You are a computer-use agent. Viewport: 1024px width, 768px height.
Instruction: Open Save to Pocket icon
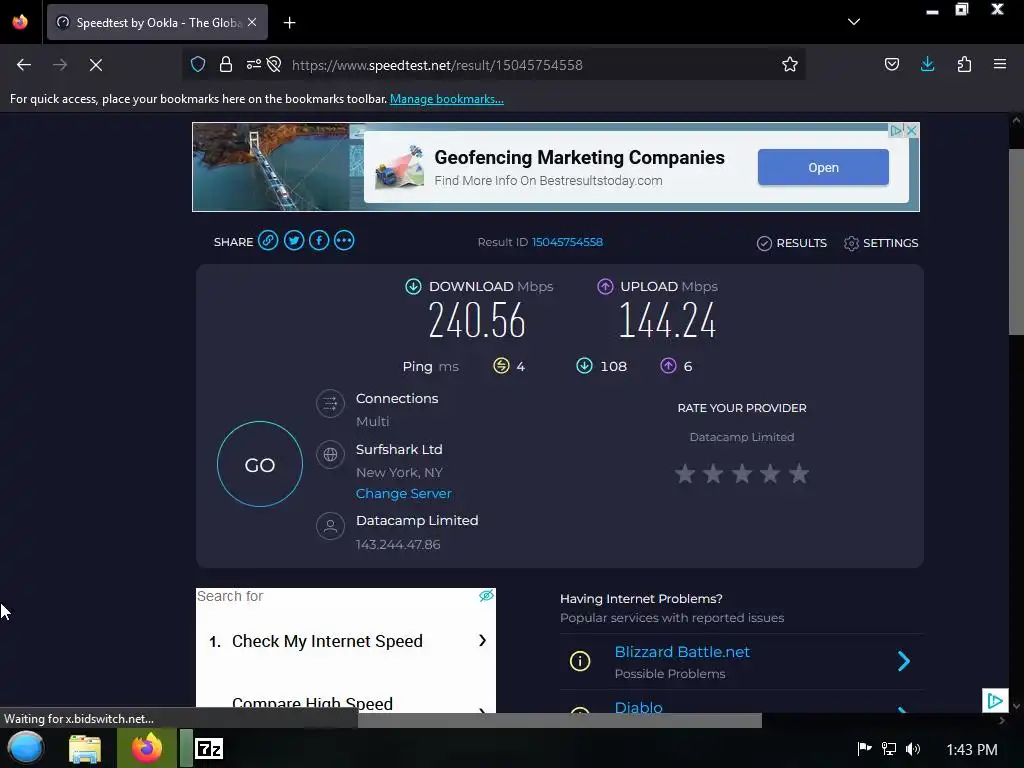[x=891, y=64]
